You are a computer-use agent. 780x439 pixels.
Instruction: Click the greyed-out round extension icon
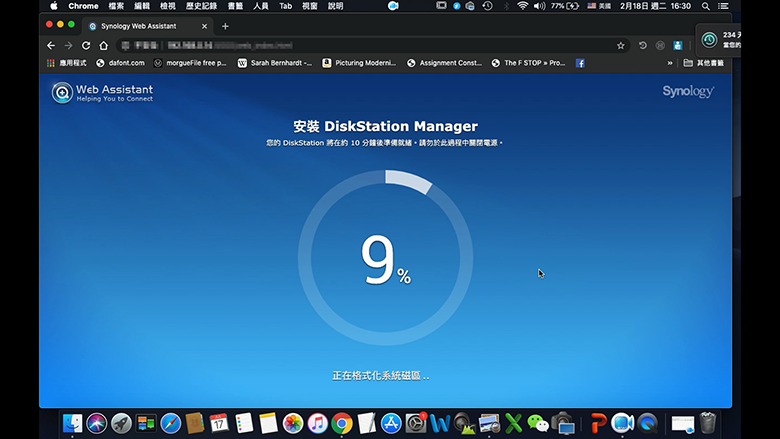(660, 45)
